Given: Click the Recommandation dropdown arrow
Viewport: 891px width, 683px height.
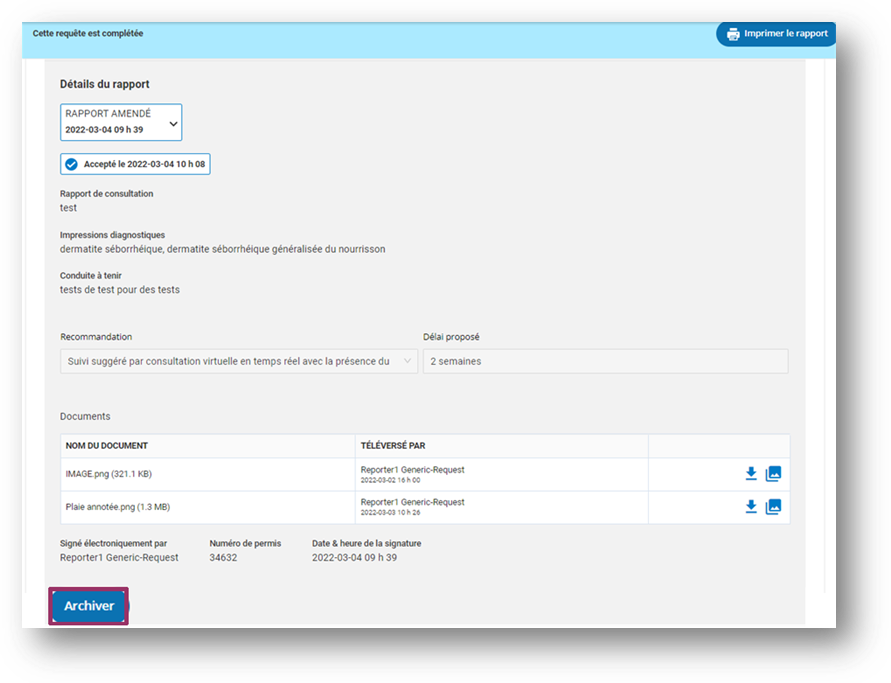Looking at the screenshot, I should point(407,361).
